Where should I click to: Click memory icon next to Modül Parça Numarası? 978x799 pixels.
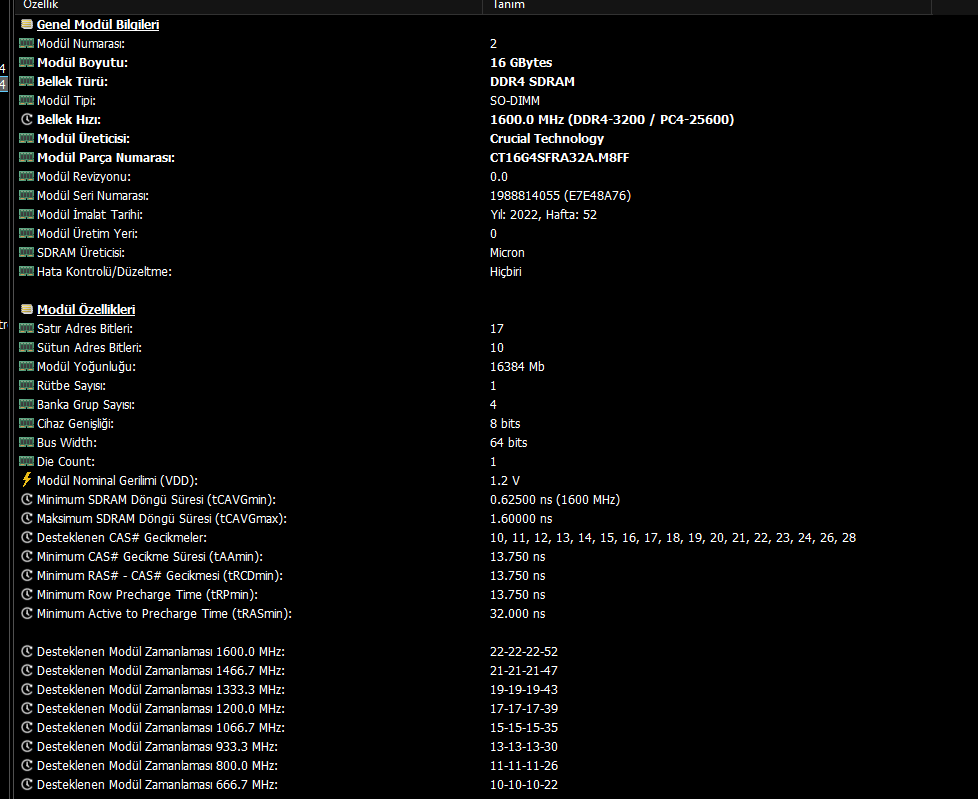tap(26, 157)
